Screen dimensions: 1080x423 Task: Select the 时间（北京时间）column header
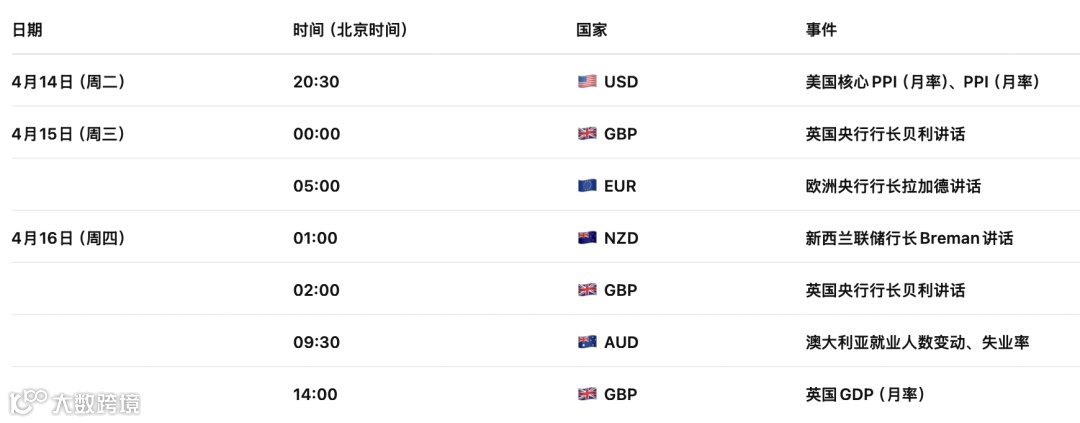[350, 30]
